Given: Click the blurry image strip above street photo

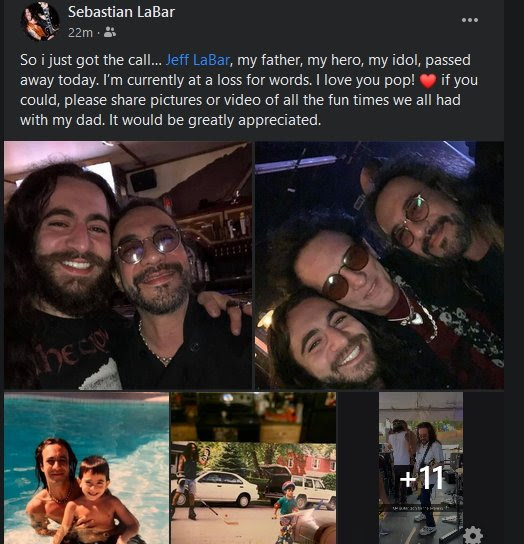Looking at the screenshot, I should 253,417.
